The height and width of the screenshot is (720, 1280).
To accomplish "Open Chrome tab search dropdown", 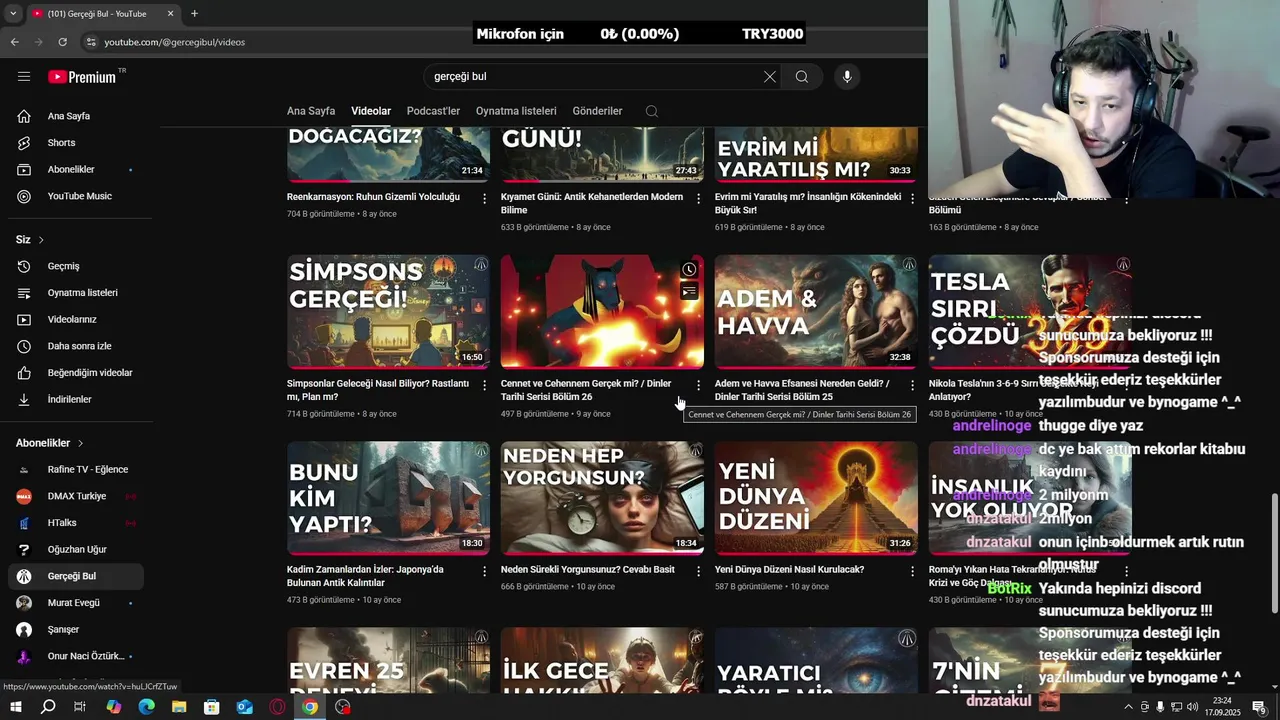I will [x=12, y=14].
